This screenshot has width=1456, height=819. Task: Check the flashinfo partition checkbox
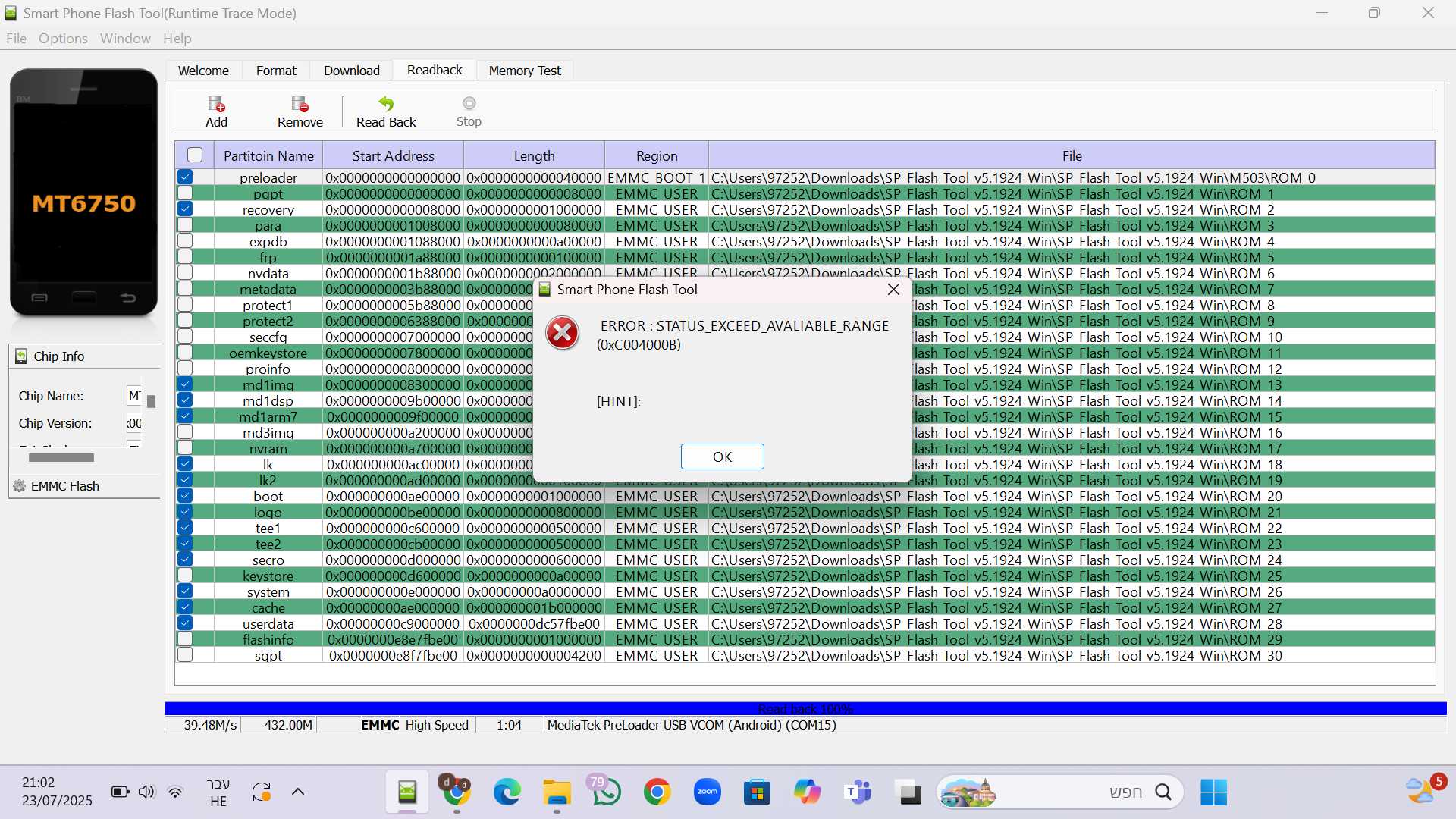(x=185, y=639)
